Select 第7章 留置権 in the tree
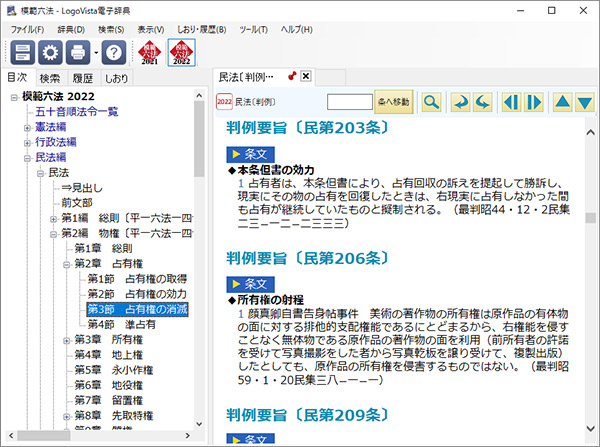Image resolution: width=600 pixels, height=447 pixels. click(108, 400)
